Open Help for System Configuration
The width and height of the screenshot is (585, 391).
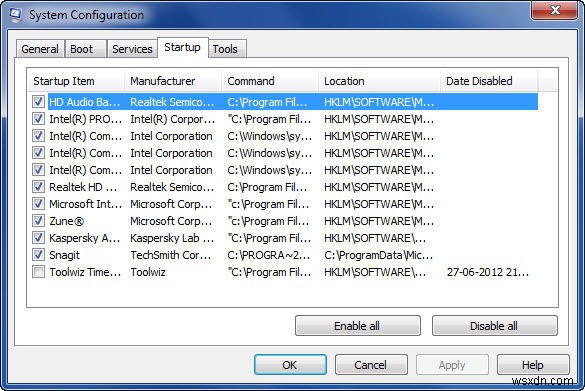[533, 365]
